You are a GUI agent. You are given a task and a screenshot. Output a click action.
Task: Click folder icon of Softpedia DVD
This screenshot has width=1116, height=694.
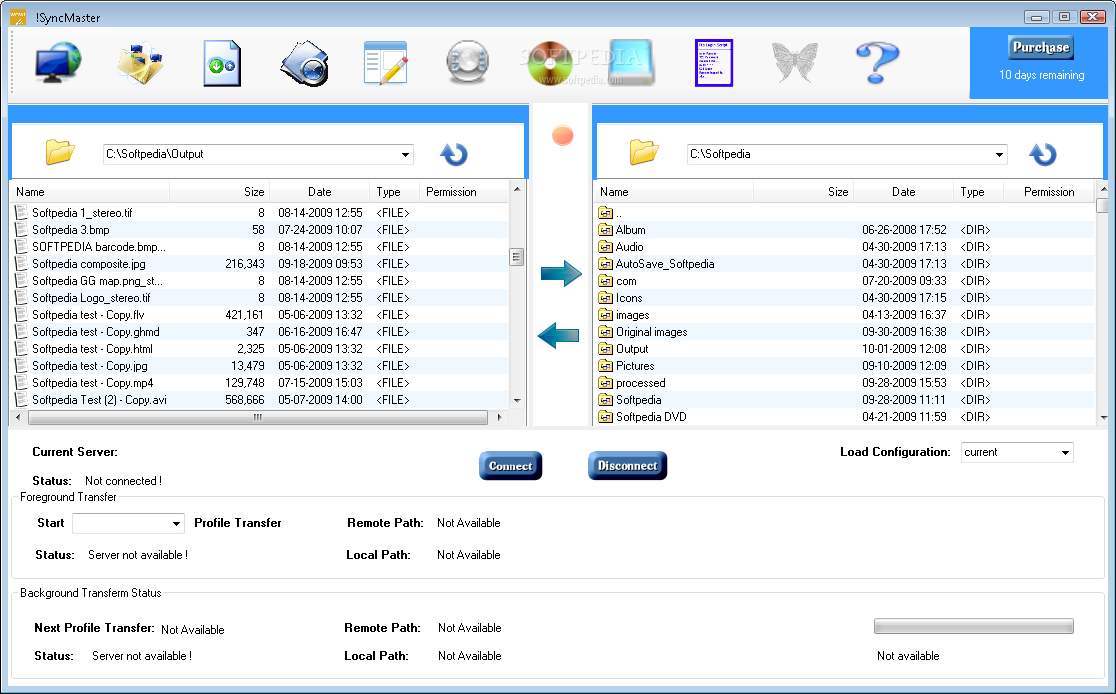606,417
